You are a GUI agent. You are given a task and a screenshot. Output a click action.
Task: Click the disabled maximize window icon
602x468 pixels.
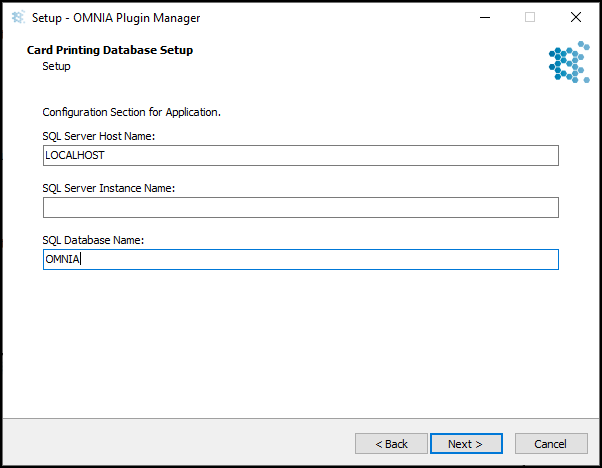pyautogui.click(x=530, y=17)
